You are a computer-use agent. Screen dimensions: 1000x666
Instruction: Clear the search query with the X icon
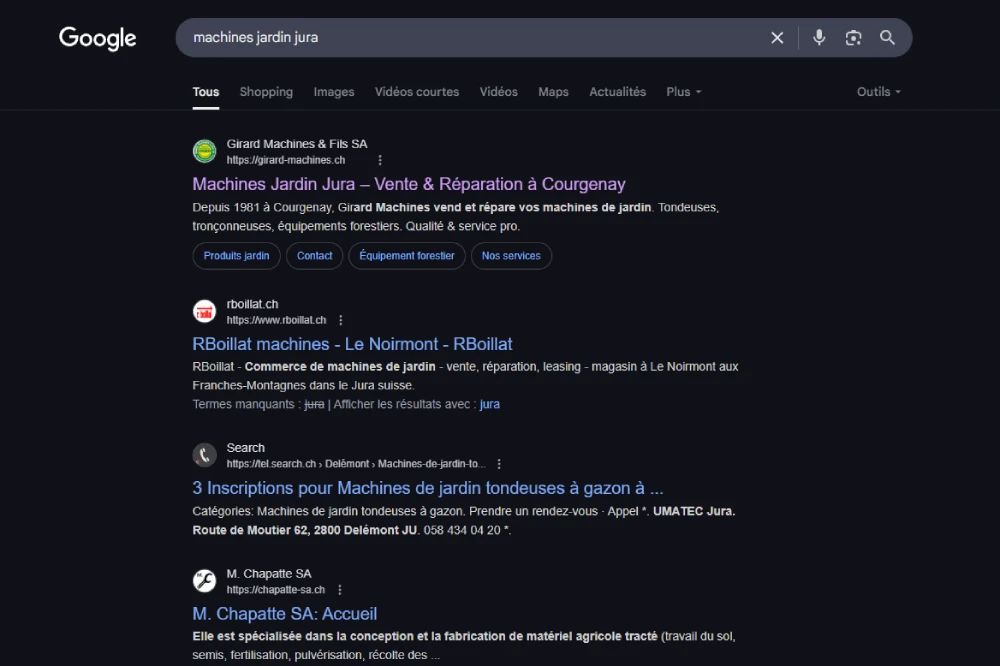pos(777,38)
